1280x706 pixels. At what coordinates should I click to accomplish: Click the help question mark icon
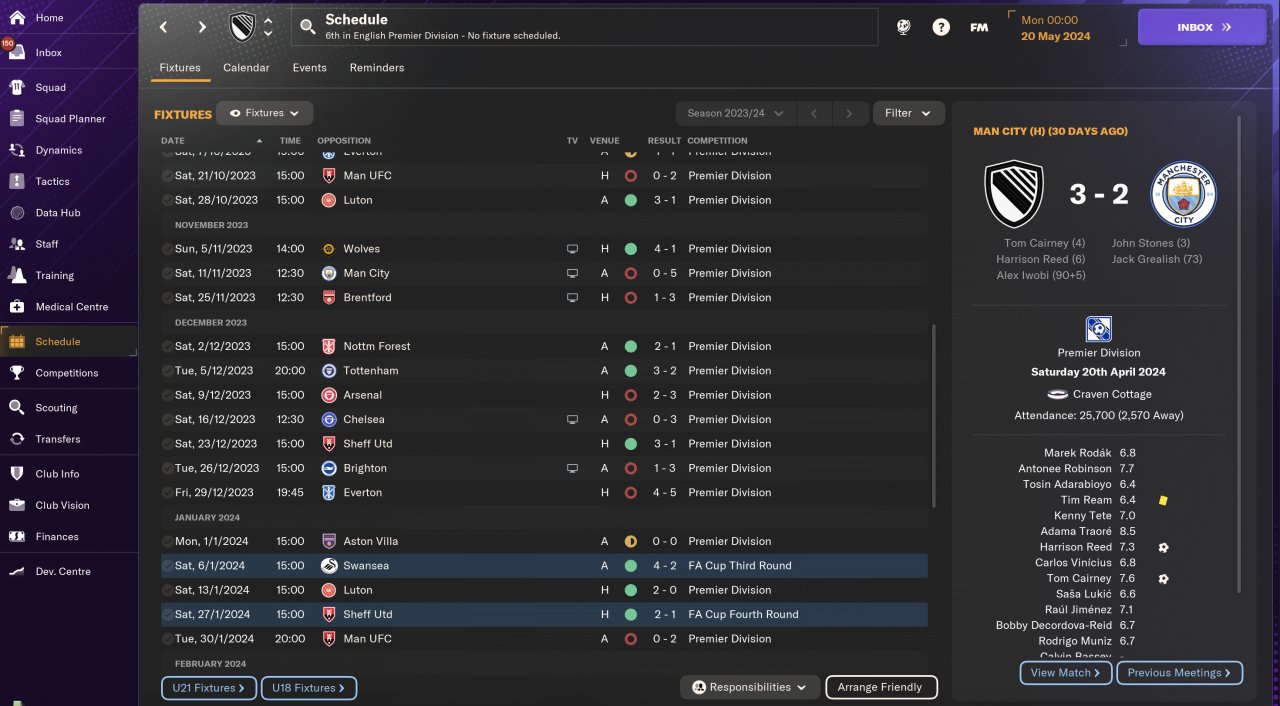(941, 27)
